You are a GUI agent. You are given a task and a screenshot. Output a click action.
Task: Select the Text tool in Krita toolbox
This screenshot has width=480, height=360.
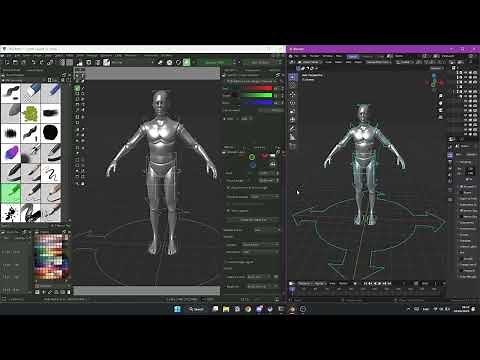[x=83, y=76]
